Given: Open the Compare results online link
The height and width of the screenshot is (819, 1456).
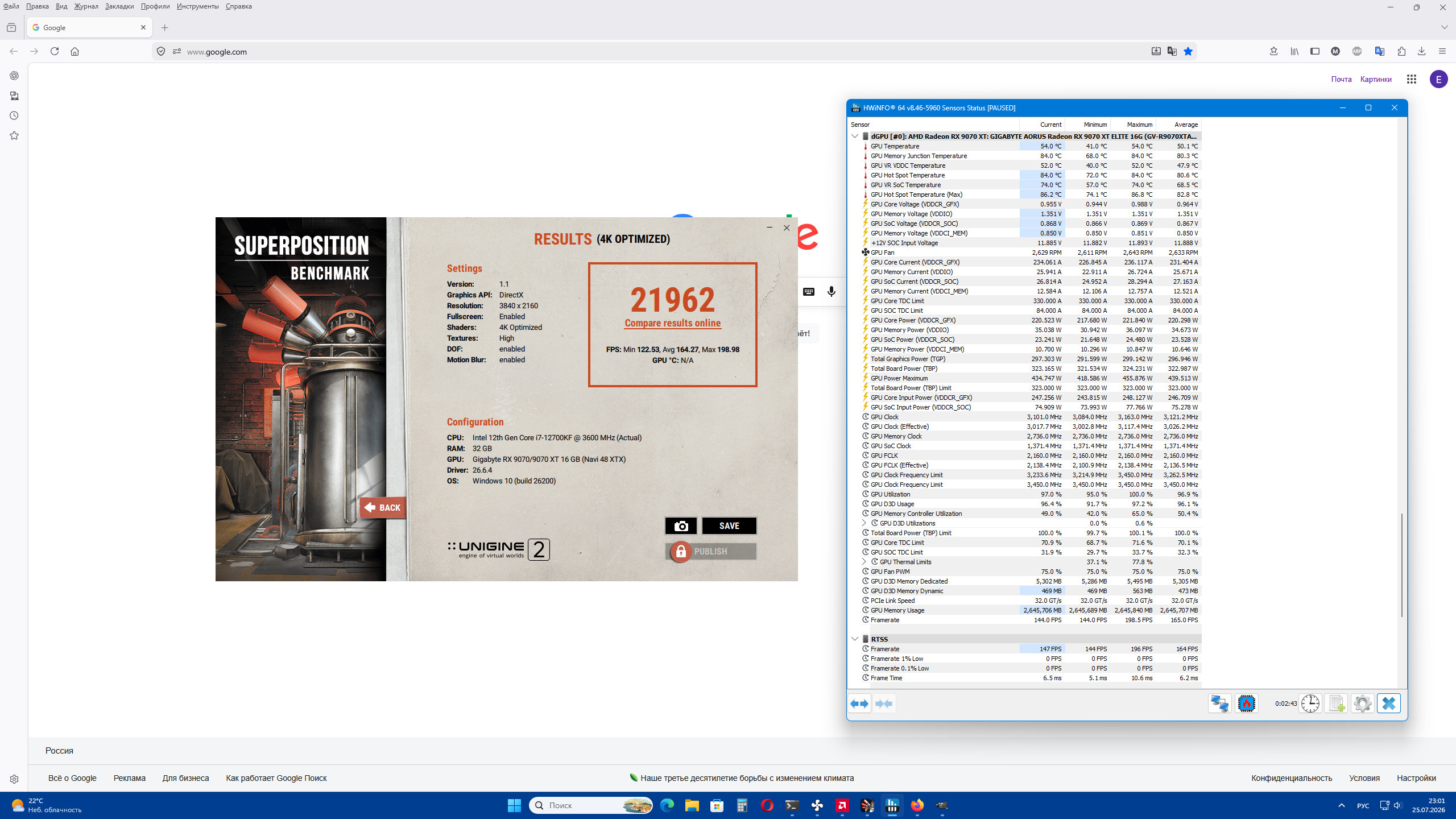Looking at the screenshot, I should (x=673, y=323).
